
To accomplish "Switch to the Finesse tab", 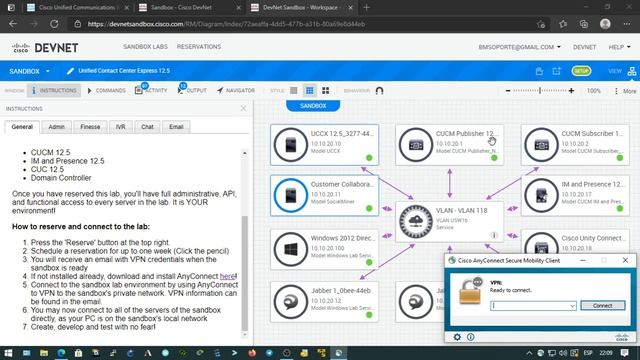I will pos(90,127).
